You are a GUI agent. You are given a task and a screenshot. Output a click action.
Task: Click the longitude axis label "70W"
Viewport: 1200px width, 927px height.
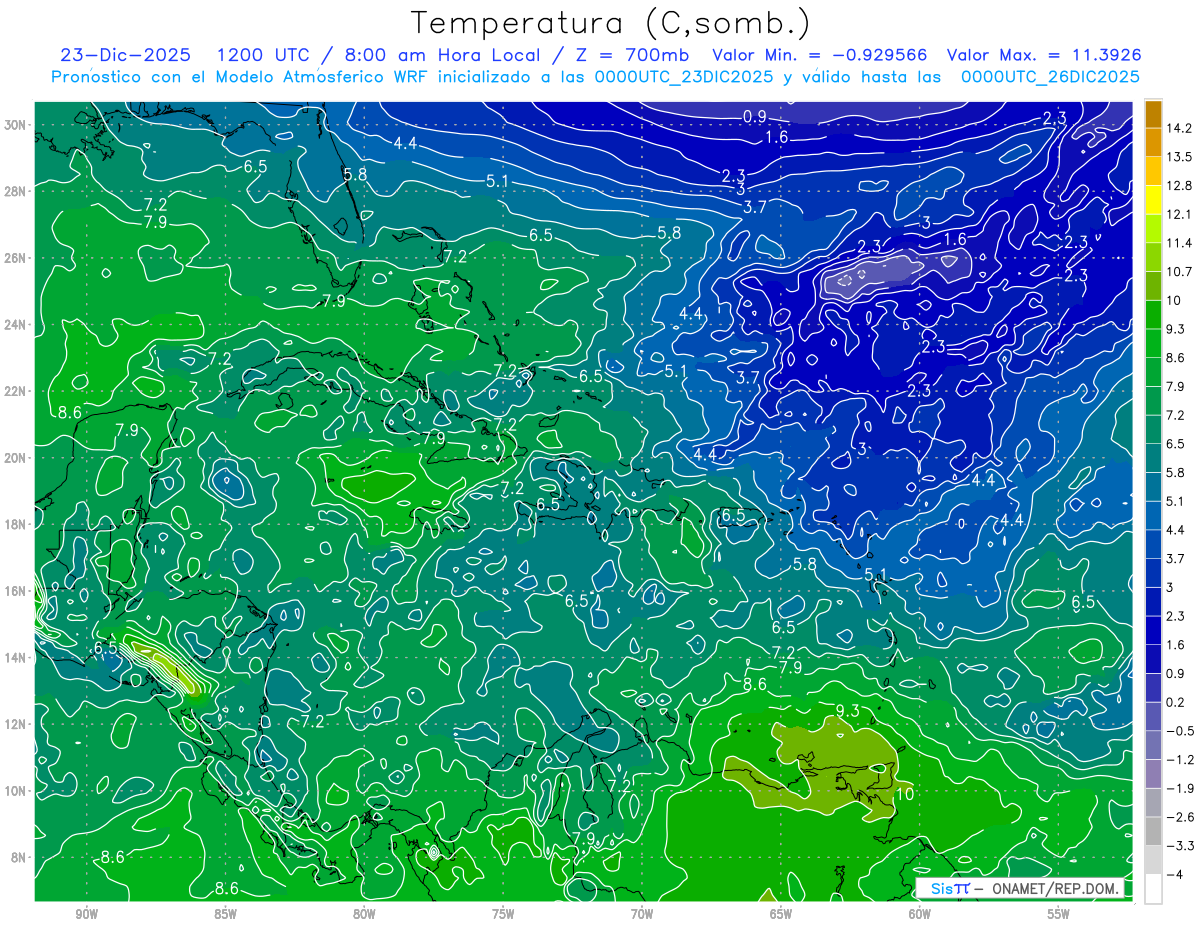[642, 914]
